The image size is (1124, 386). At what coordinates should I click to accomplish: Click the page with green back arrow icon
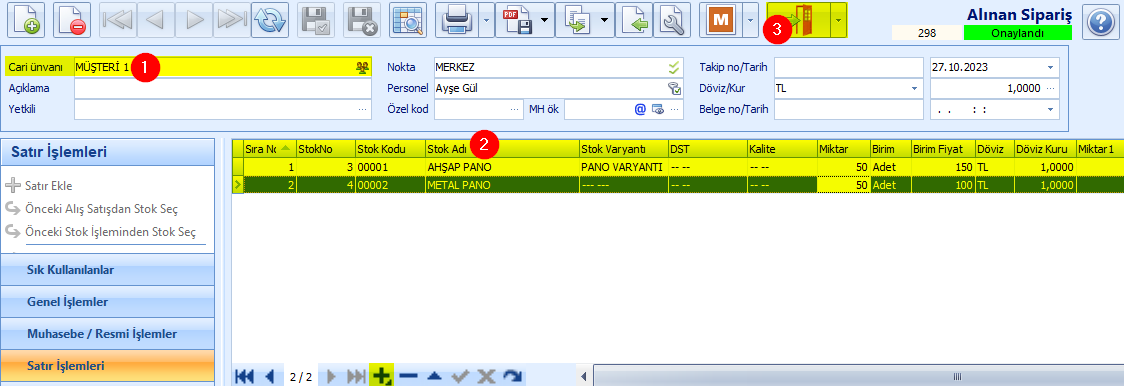[634, 21]
